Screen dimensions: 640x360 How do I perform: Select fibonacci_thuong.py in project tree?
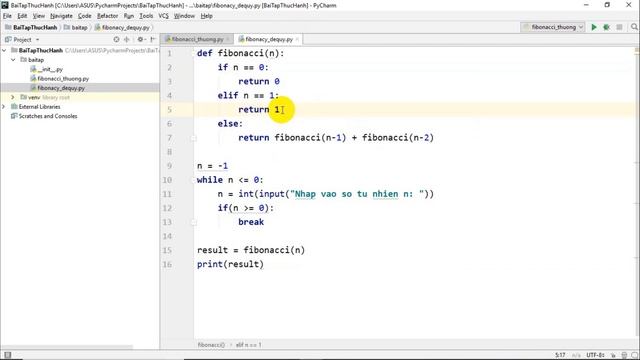click(x=63, y=79)
